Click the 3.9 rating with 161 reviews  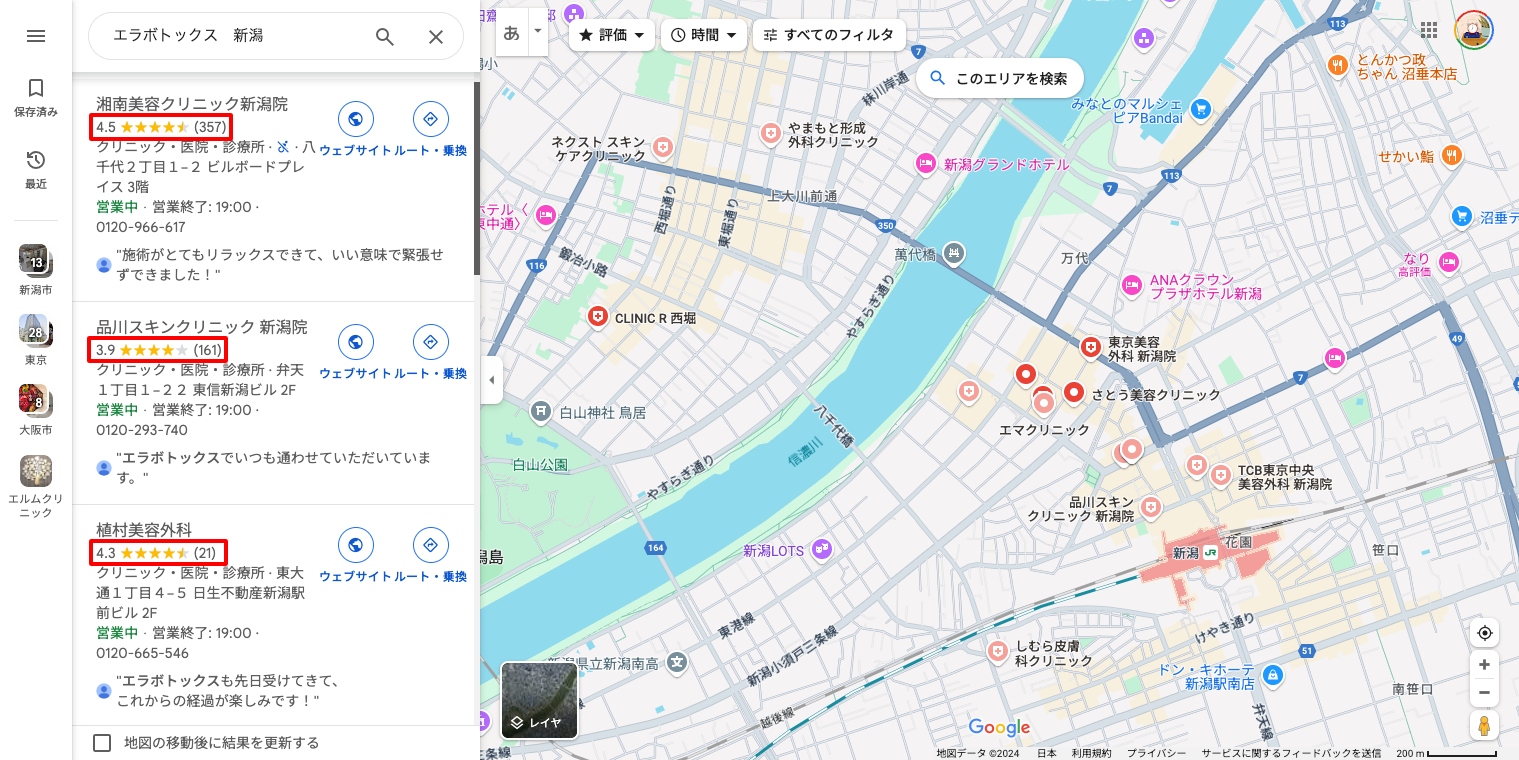[159, 350]
